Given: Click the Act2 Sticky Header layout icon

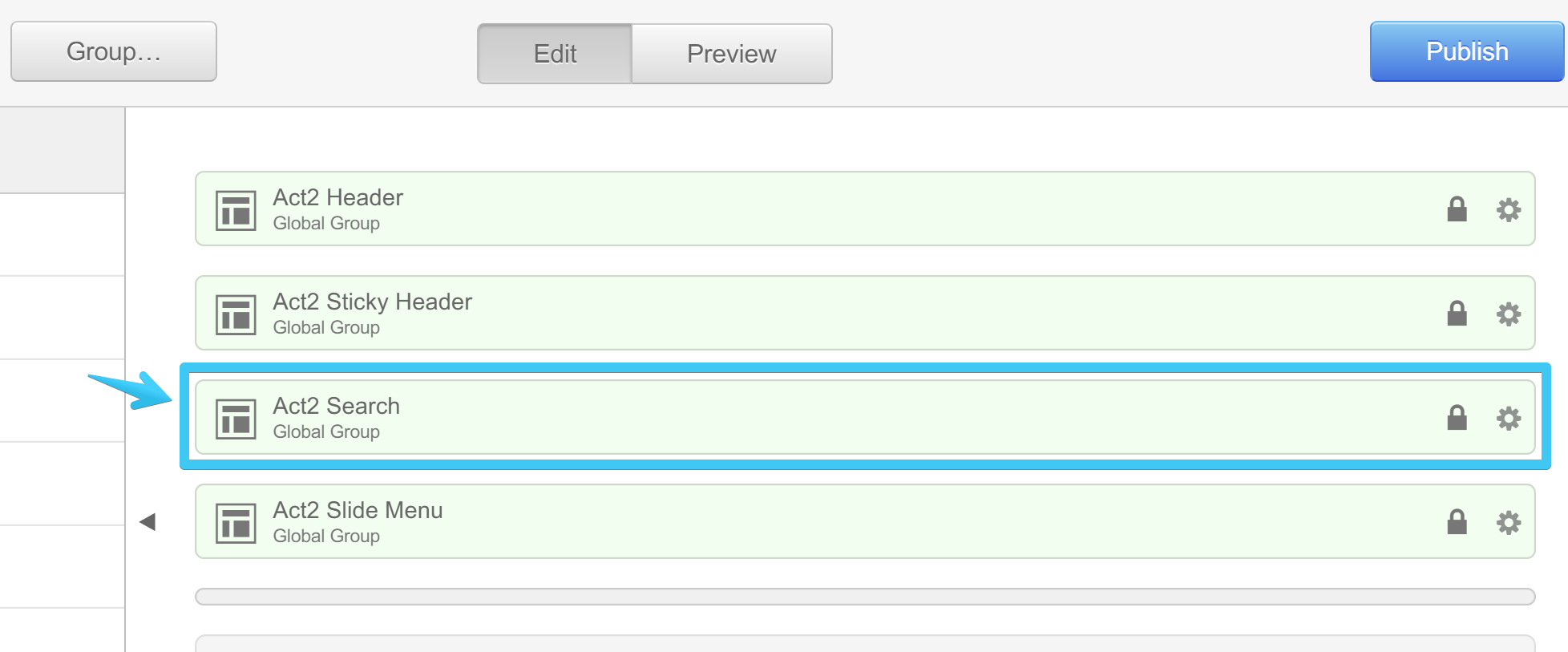Looking at the screenshot, I should (x=236, y=314).
